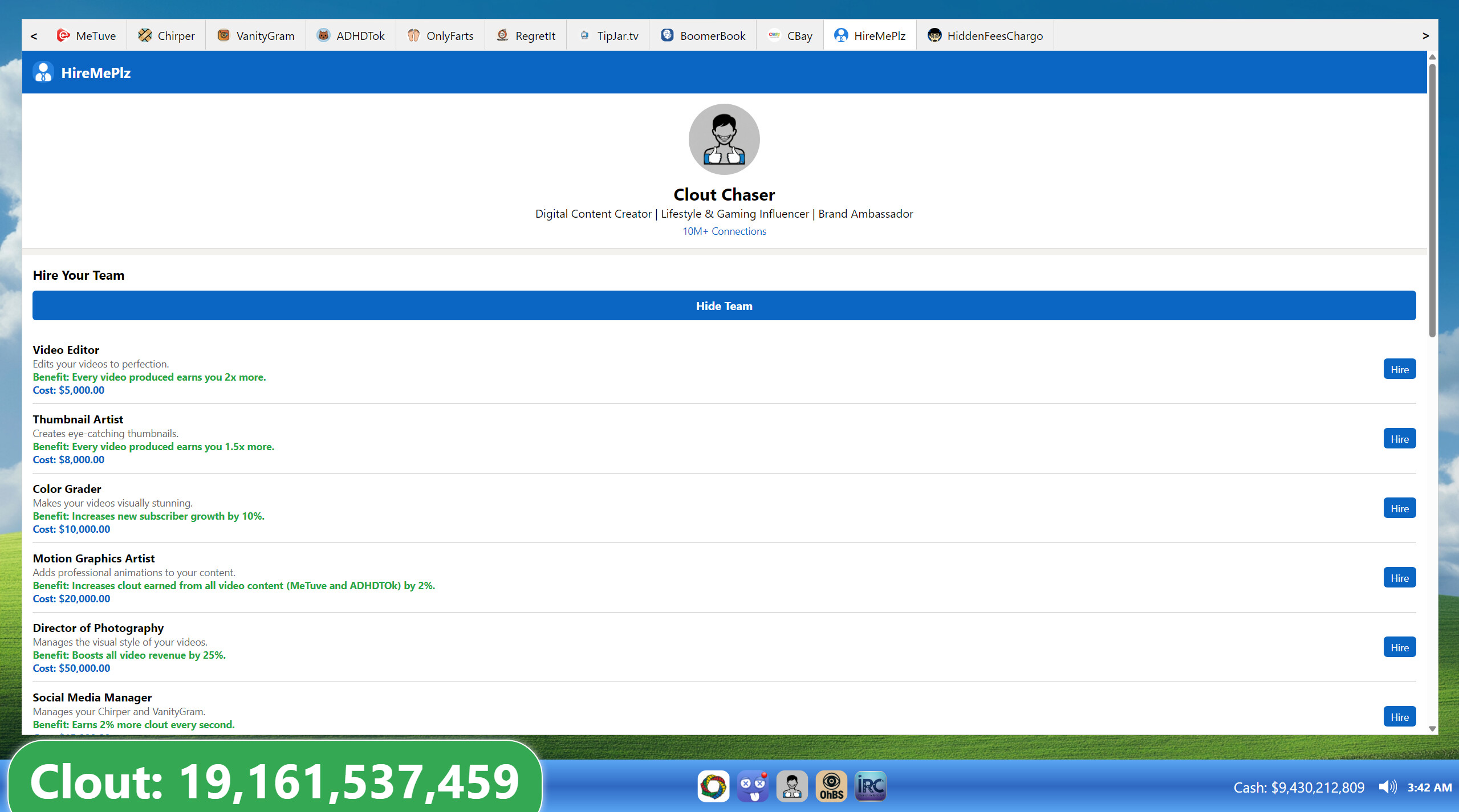The height and width of the screenshot is (812, 1459).
Task: Hire the Video Editor
Action: (x=1399, y=369)
